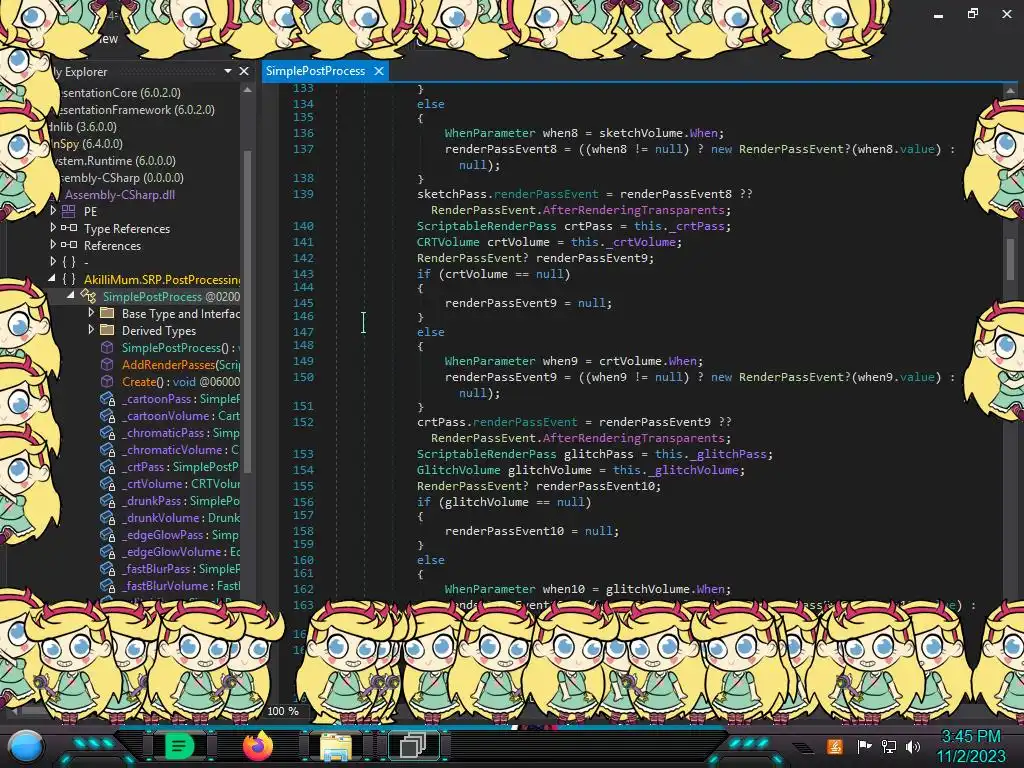The image size is (1024, 768).
Task: Click the Type References node icon
Action: (x=69, y=228)
